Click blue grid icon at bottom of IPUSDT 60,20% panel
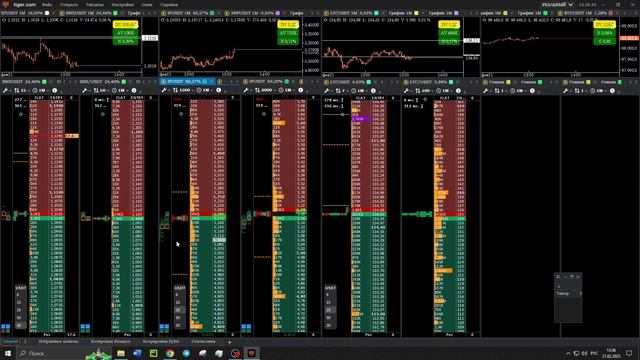Image resolution: width=640 pixels, height=360 pixels. pyautogui.click(x=246, y=327)
